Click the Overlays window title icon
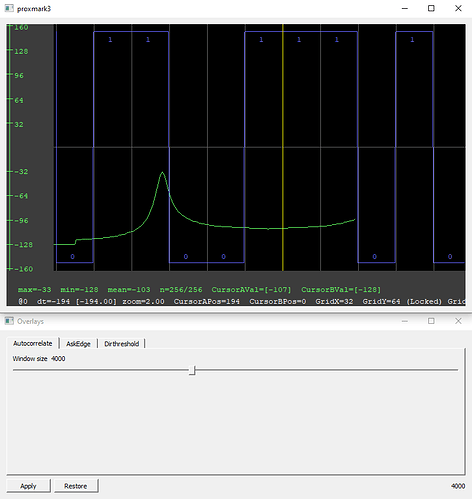 (9, 321)
